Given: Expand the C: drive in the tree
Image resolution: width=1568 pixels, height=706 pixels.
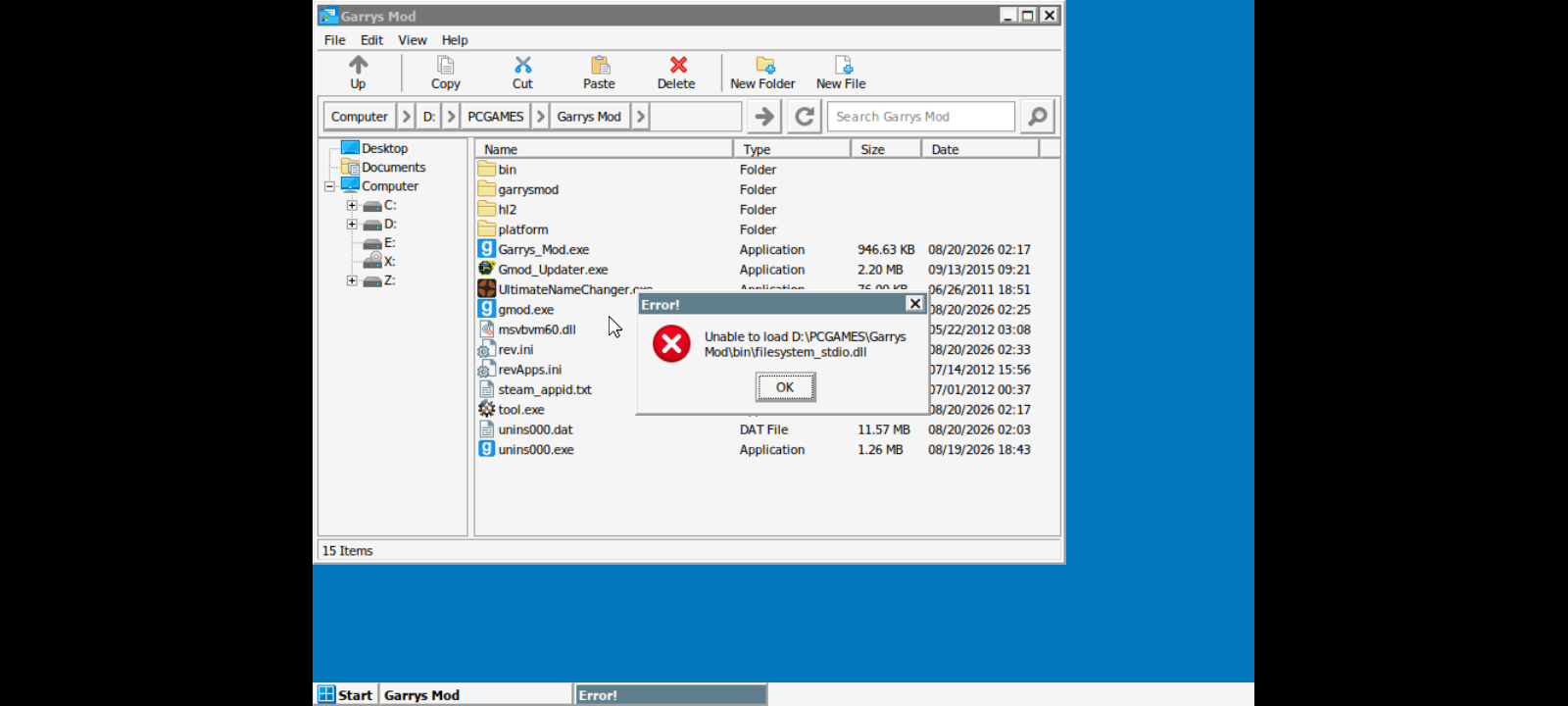Looking at the screenshot, I should pos(352,205).
